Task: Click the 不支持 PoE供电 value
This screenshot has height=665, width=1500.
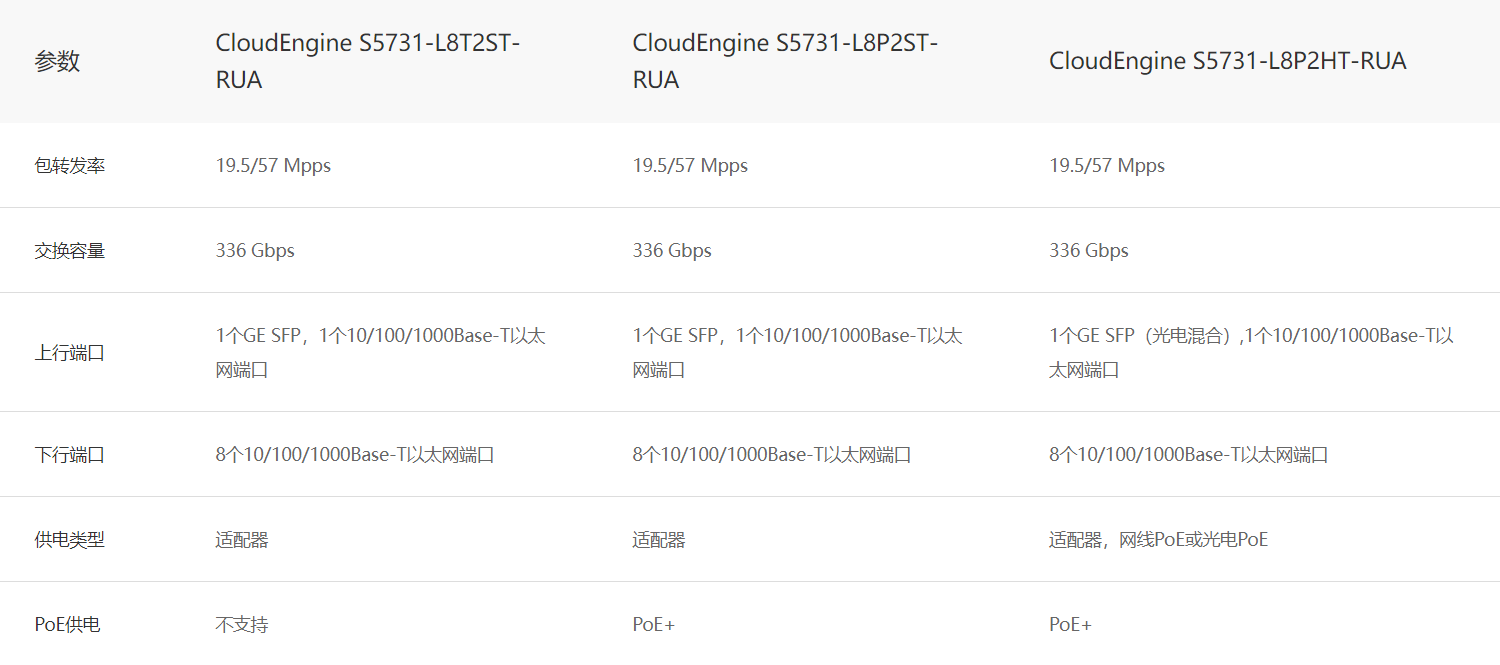Action: (242, 625)
